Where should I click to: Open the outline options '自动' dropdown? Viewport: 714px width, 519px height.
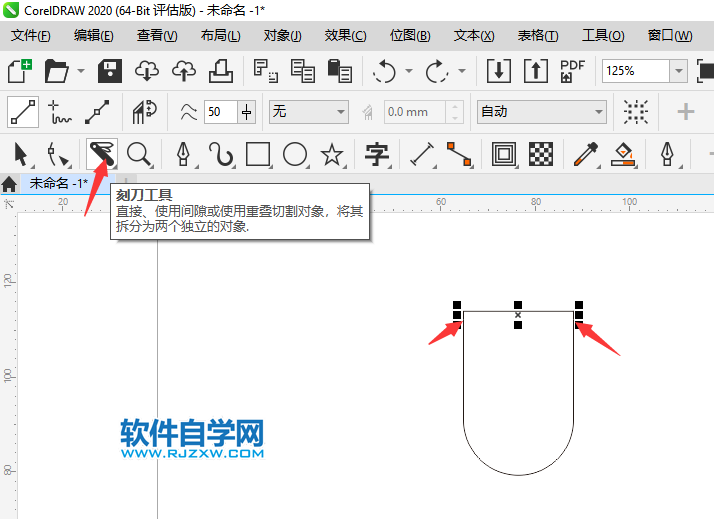click(598, 112)
